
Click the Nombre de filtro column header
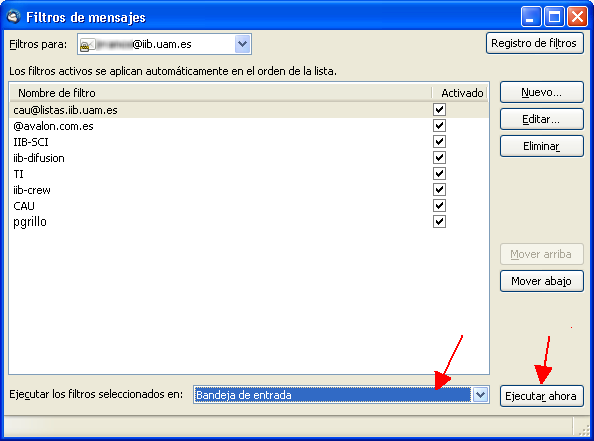220,93
